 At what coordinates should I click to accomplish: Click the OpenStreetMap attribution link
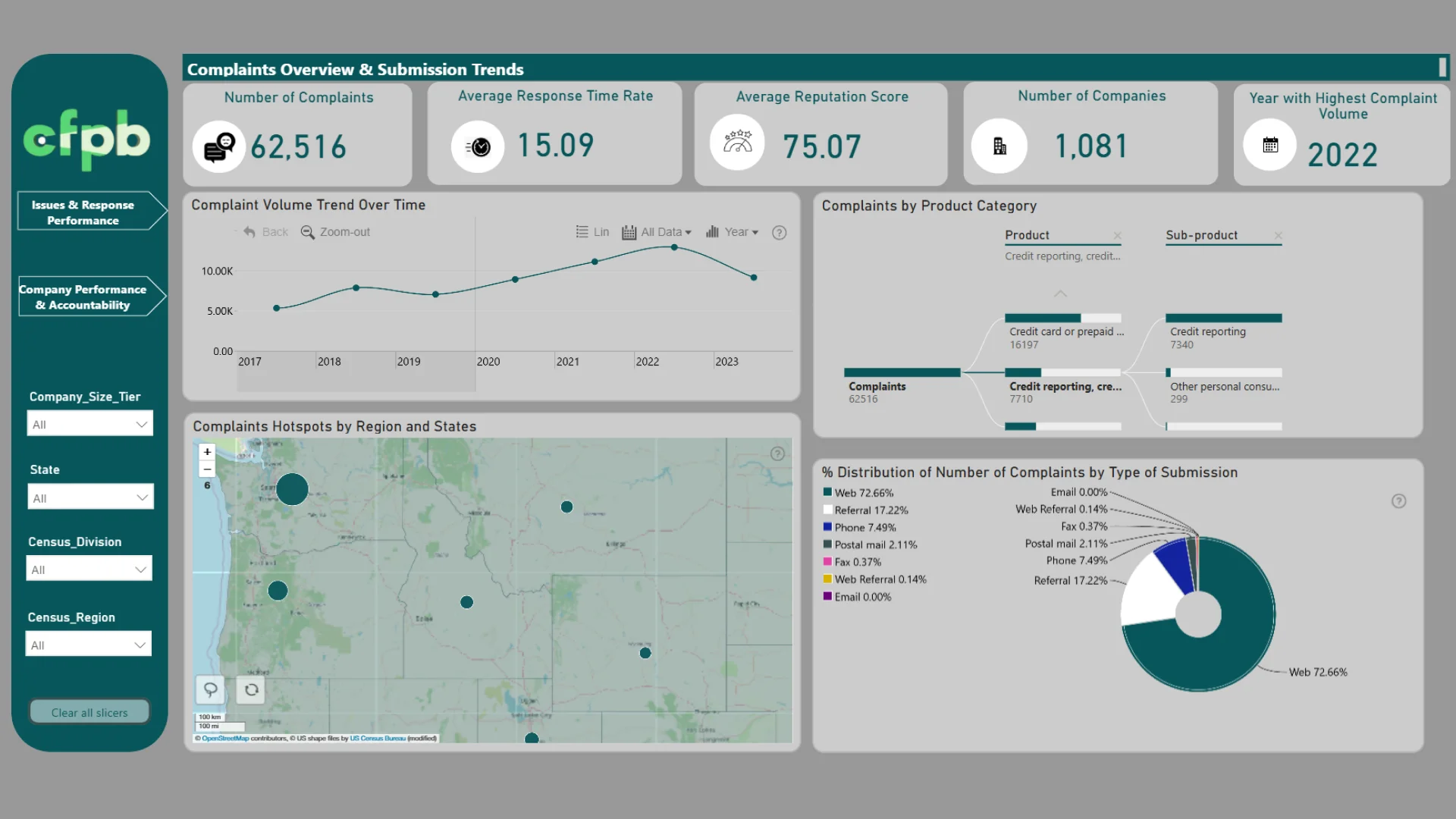tap(225, 738)
